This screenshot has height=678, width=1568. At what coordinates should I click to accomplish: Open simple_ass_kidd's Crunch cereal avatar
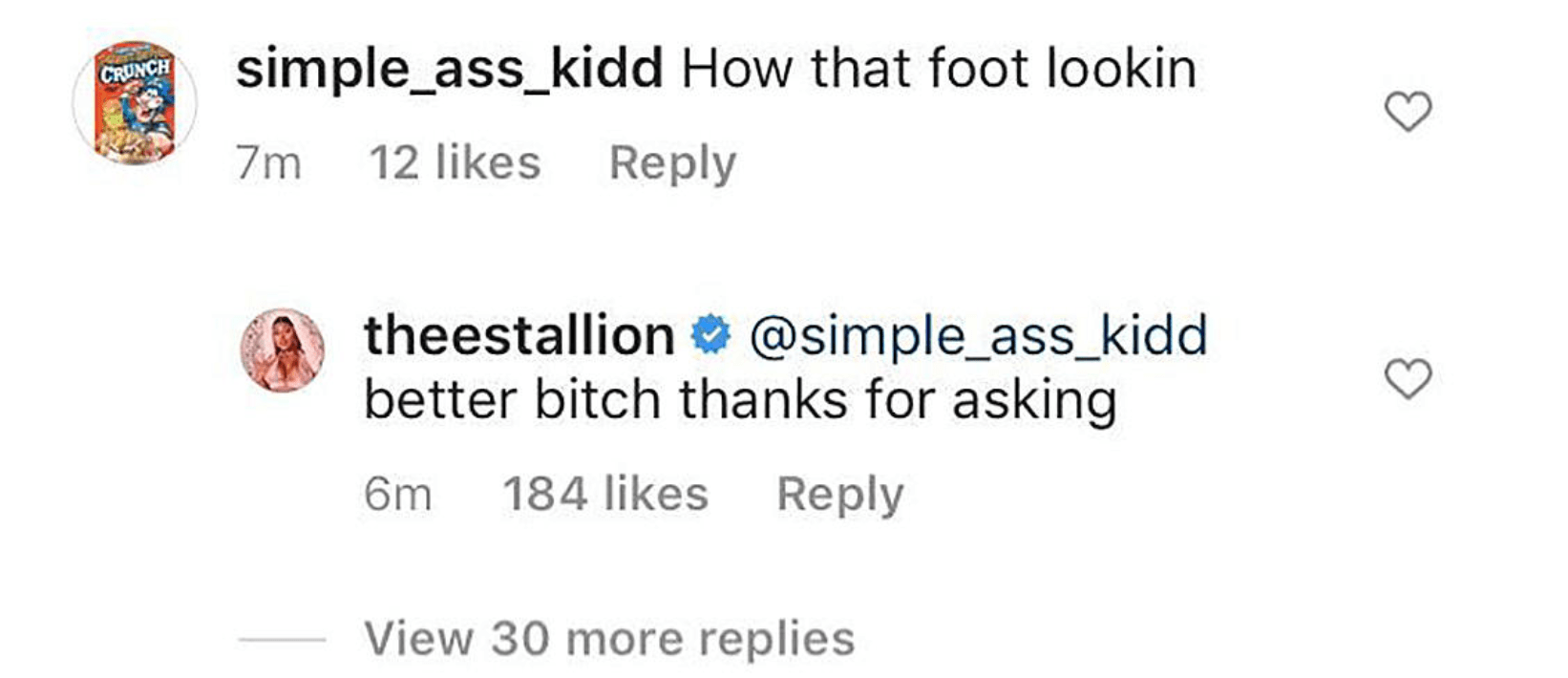point(135,102)
